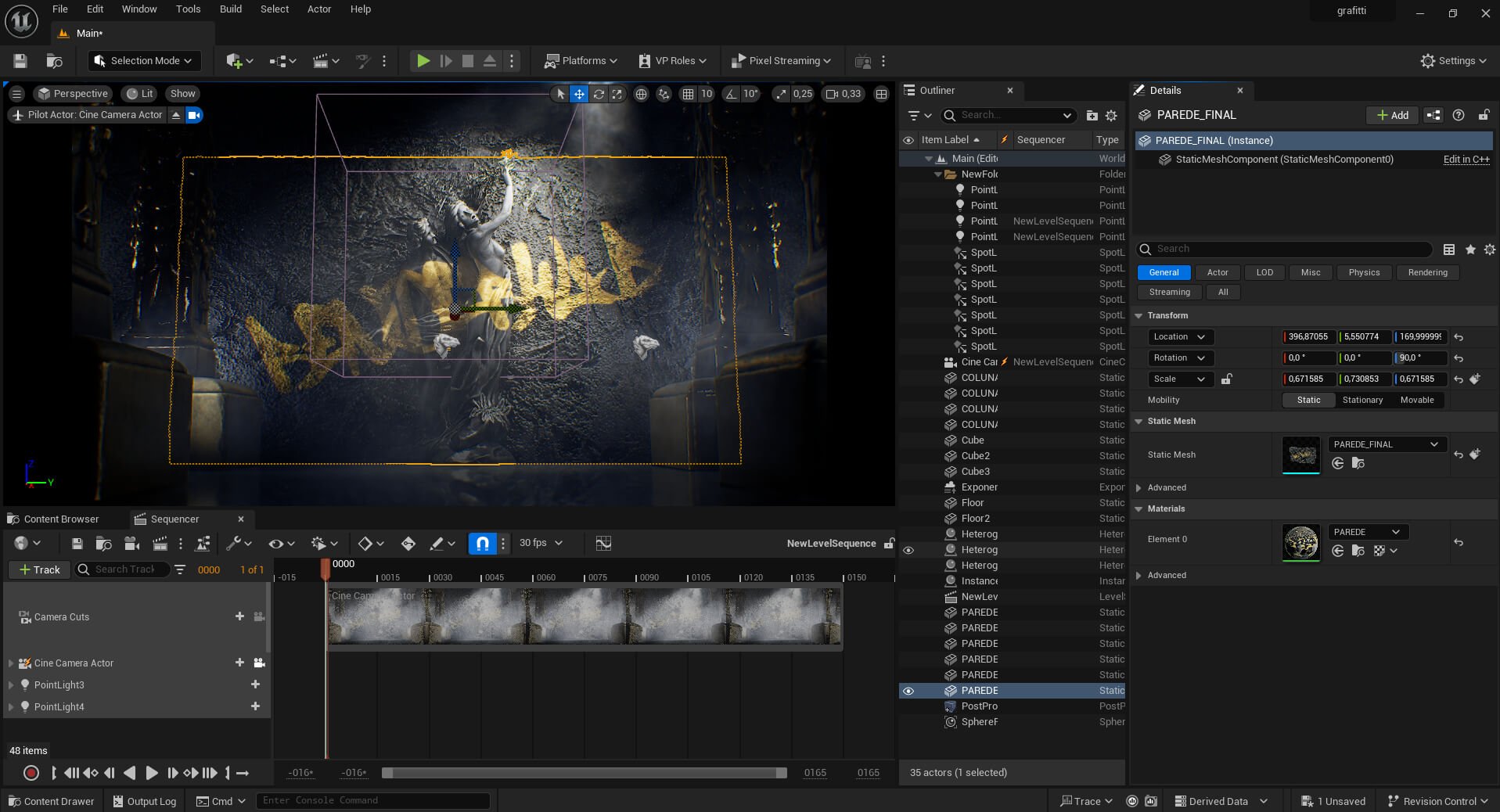Reset Location to default value
1500x812 pixels.
[x=1459, y=337]
